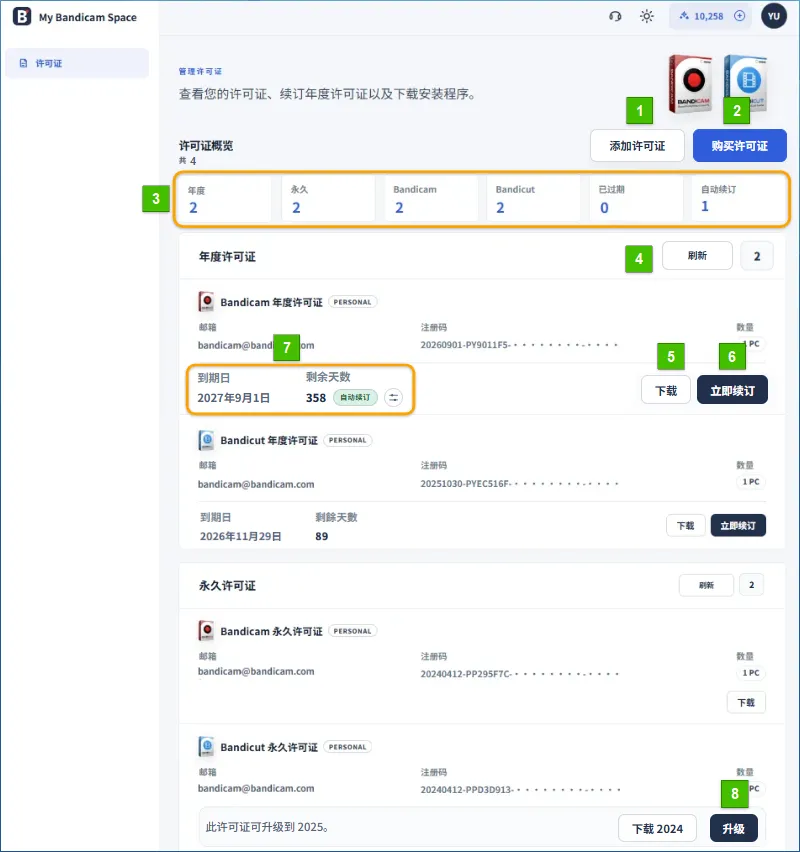
Task: Click 1 PC badge of Bandicam 永久许可证
Action: tap(751, 673)
